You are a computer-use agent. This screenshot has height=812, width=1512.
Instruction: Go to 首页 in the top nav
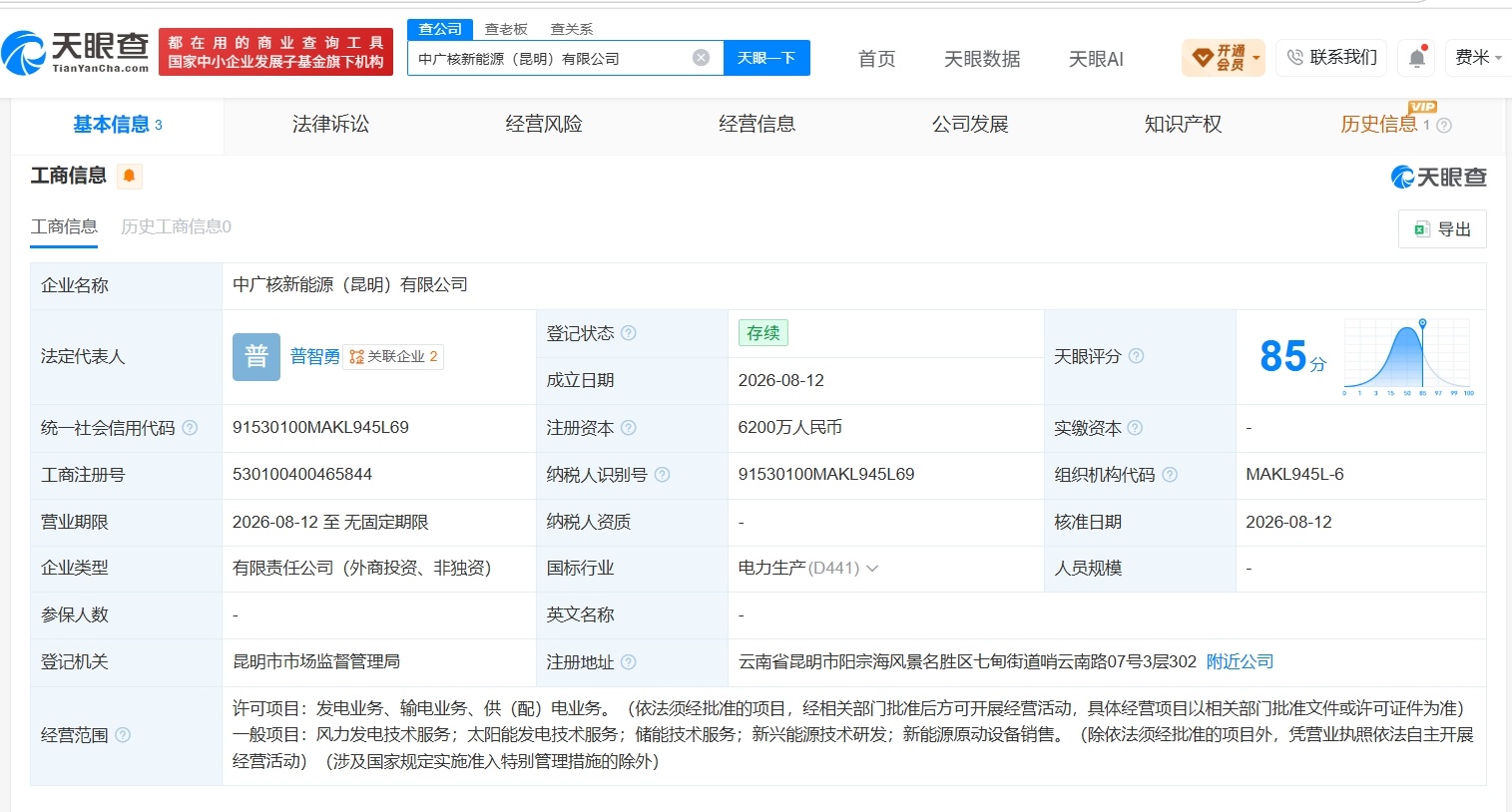tap(877, 59)
